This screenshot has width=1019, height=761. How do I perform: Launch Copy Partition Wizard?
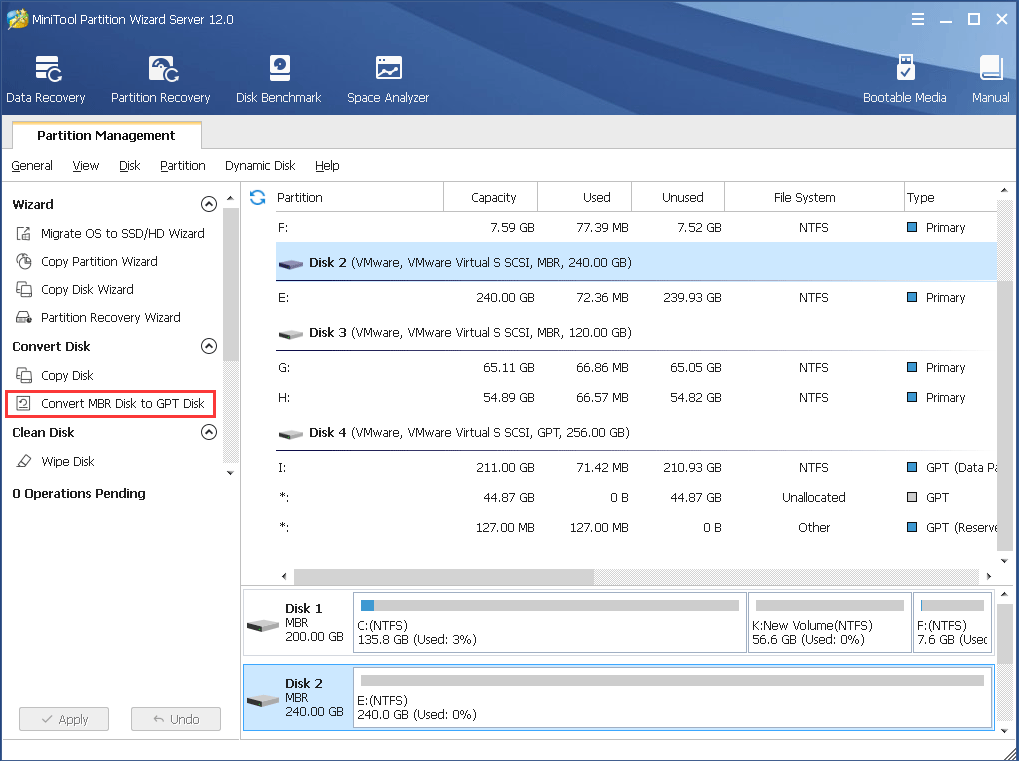point(99,261)
